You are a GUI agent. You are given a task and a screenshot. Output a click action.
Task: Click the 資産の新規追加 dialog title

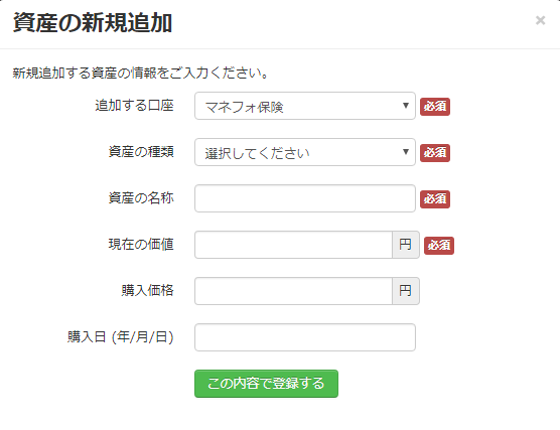[92, 23]
